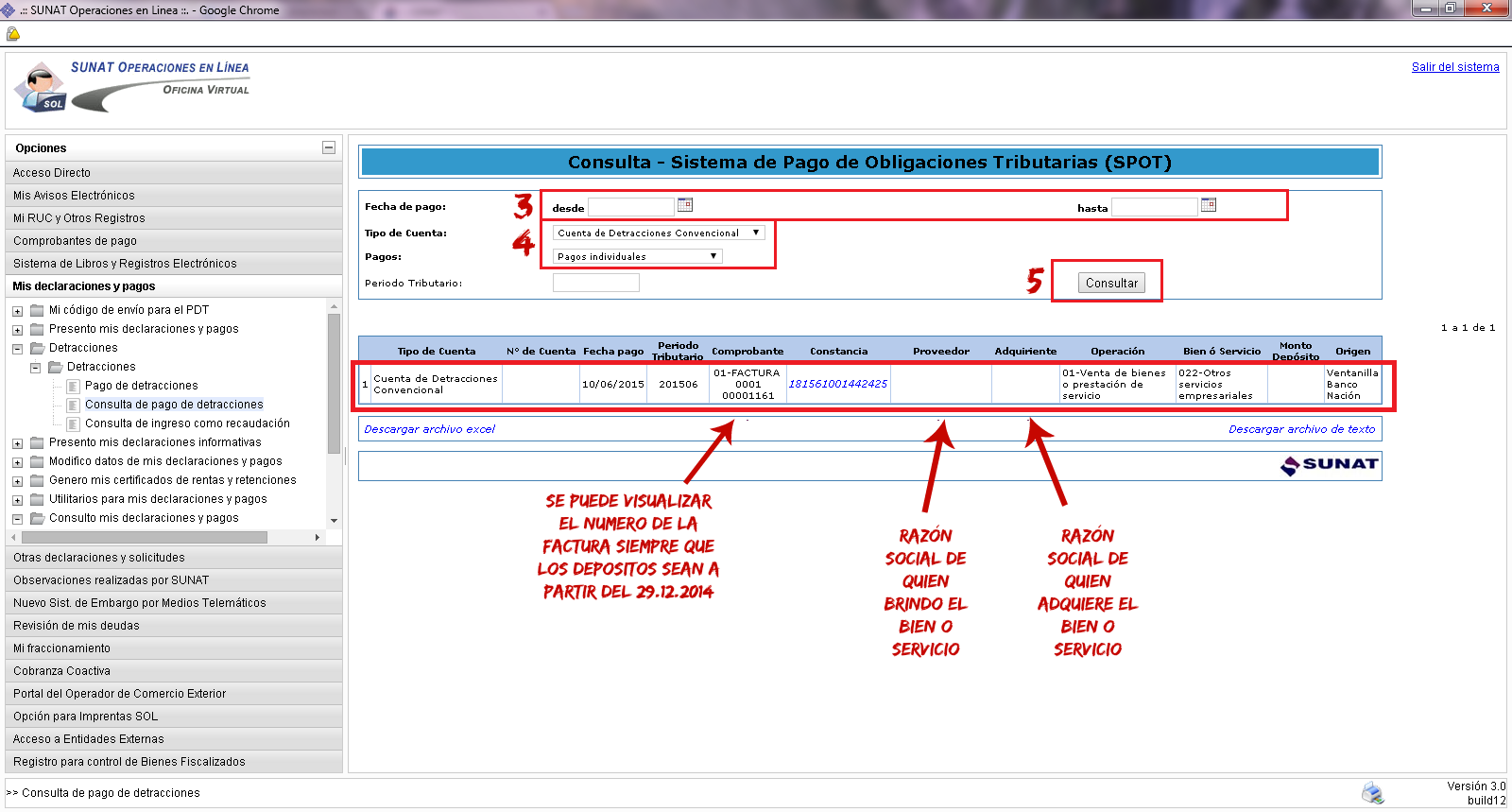Click tree panel scroll-down arrow

[334, 521]
